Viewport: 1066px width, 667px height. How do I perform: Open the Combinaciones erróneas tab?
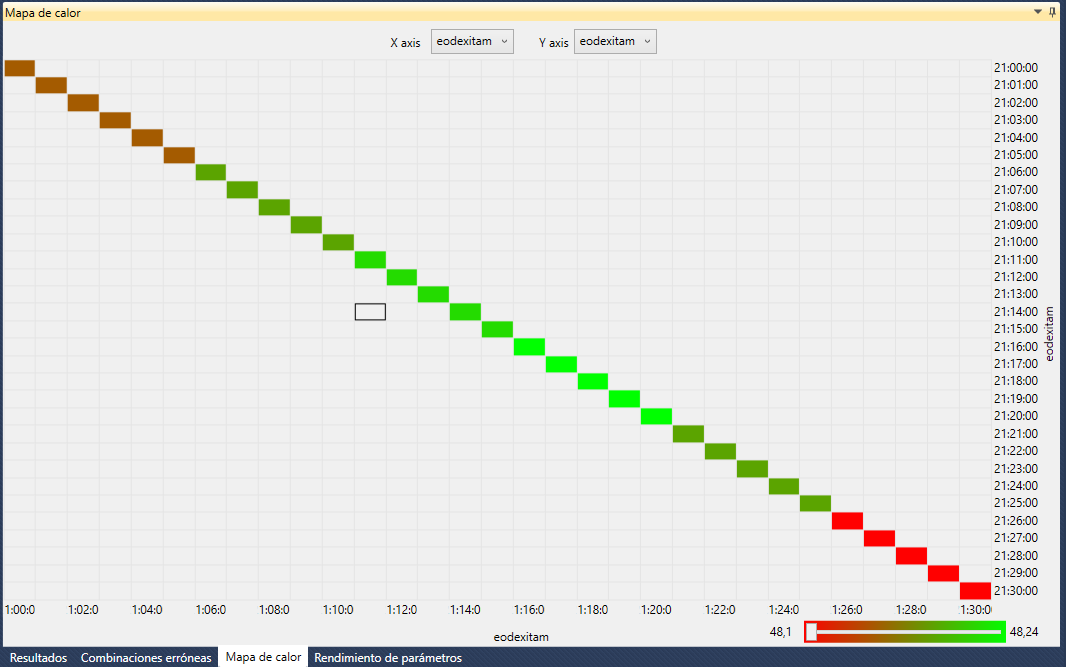[145, 657]
